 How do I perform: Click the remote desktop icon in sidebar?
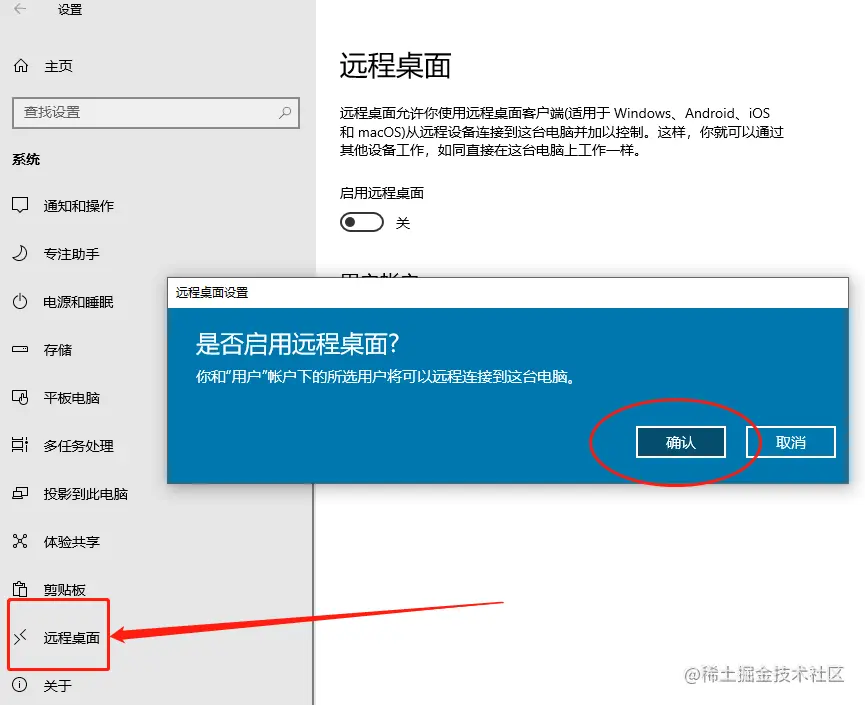click(20, 637)
